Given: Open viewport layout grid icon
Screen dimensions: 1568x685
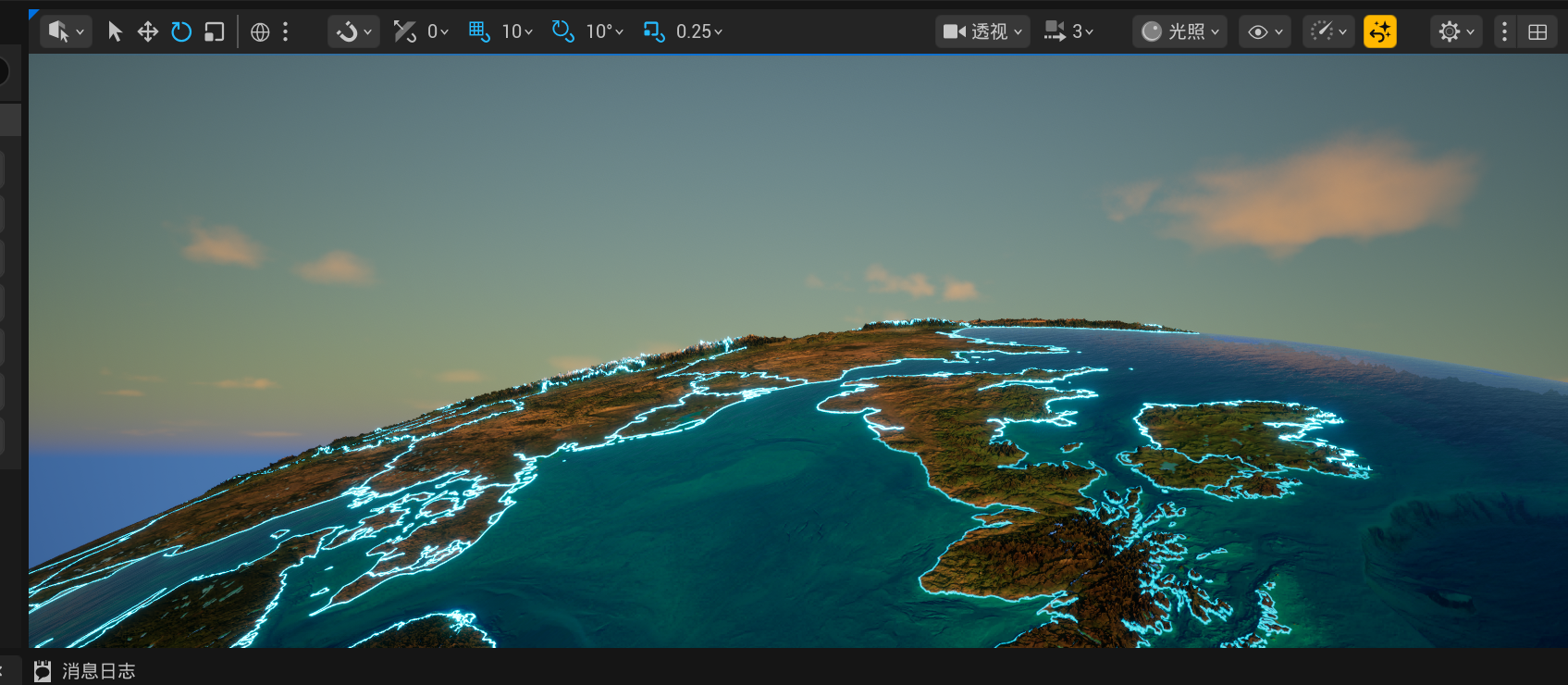Looking at the screenshot, I should tap(1537, 31).
